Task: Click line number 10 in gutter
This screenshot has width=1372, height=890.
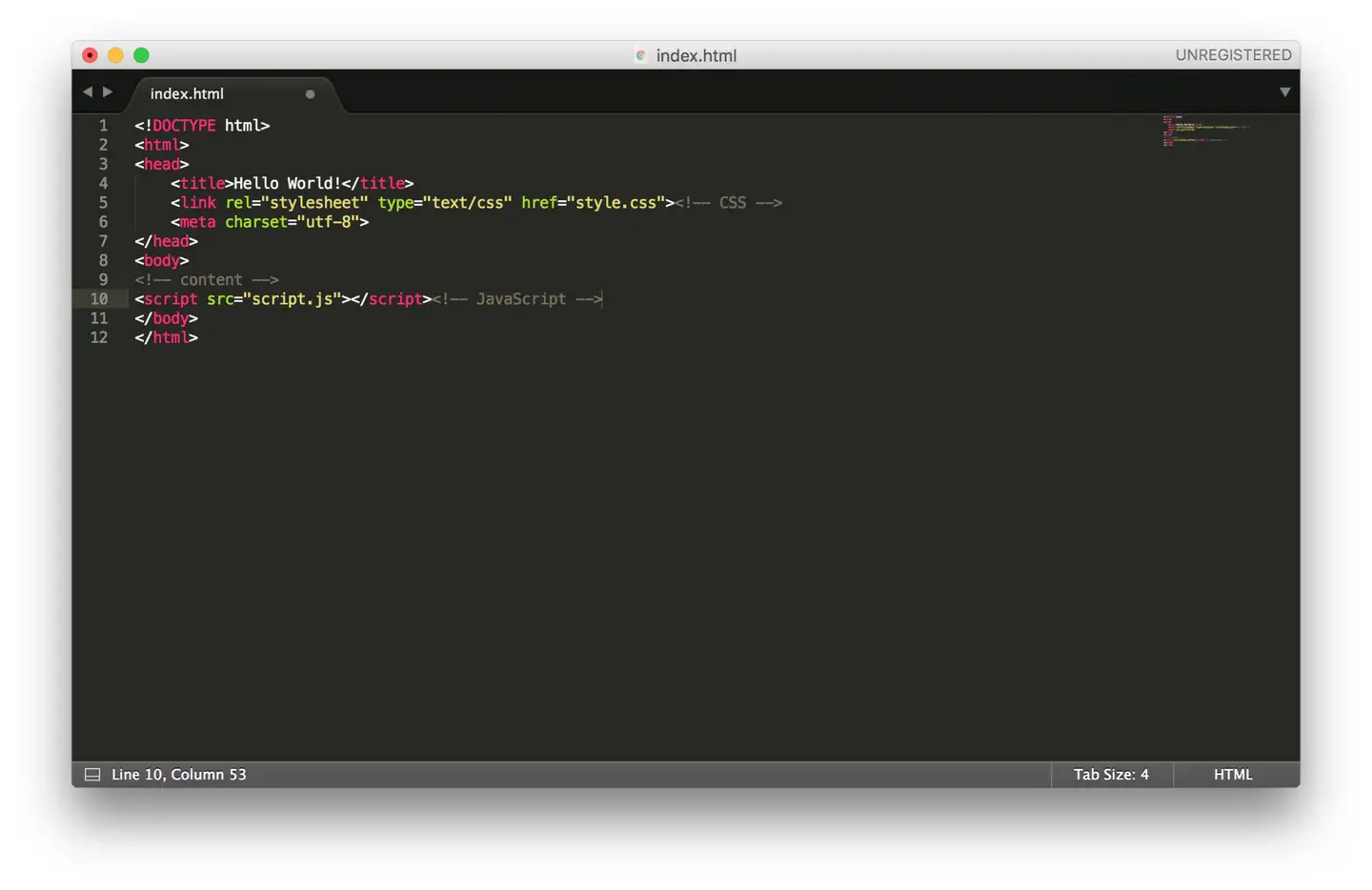Action: (x=99, y=299)
